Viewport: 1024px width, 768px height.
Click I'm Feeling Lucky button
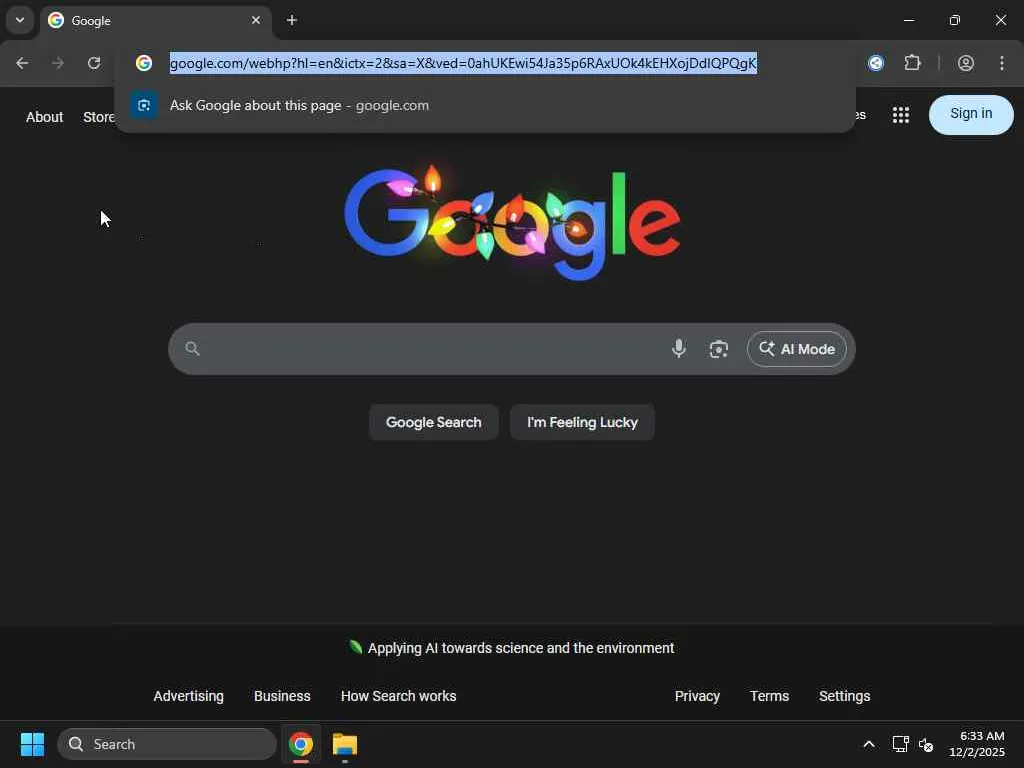[x=582, y=422]
